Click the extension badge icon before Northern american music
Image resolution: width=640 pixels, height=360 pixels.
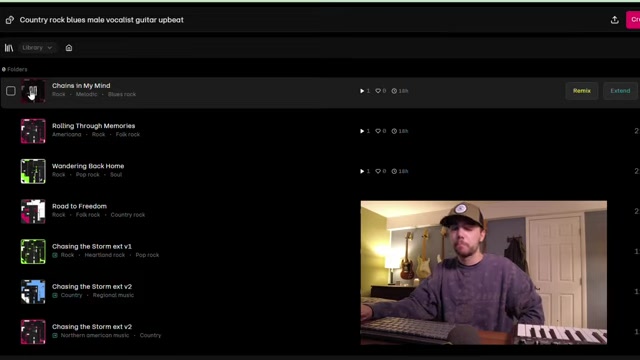(x=55, y=336)
